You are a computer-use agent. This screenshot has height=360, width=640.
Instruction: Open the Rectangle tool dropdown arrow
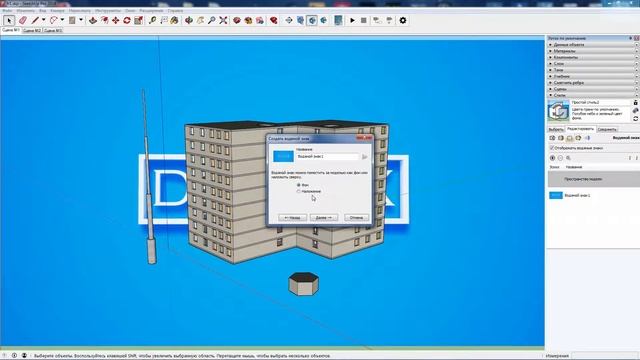click(x=81, y=20)
